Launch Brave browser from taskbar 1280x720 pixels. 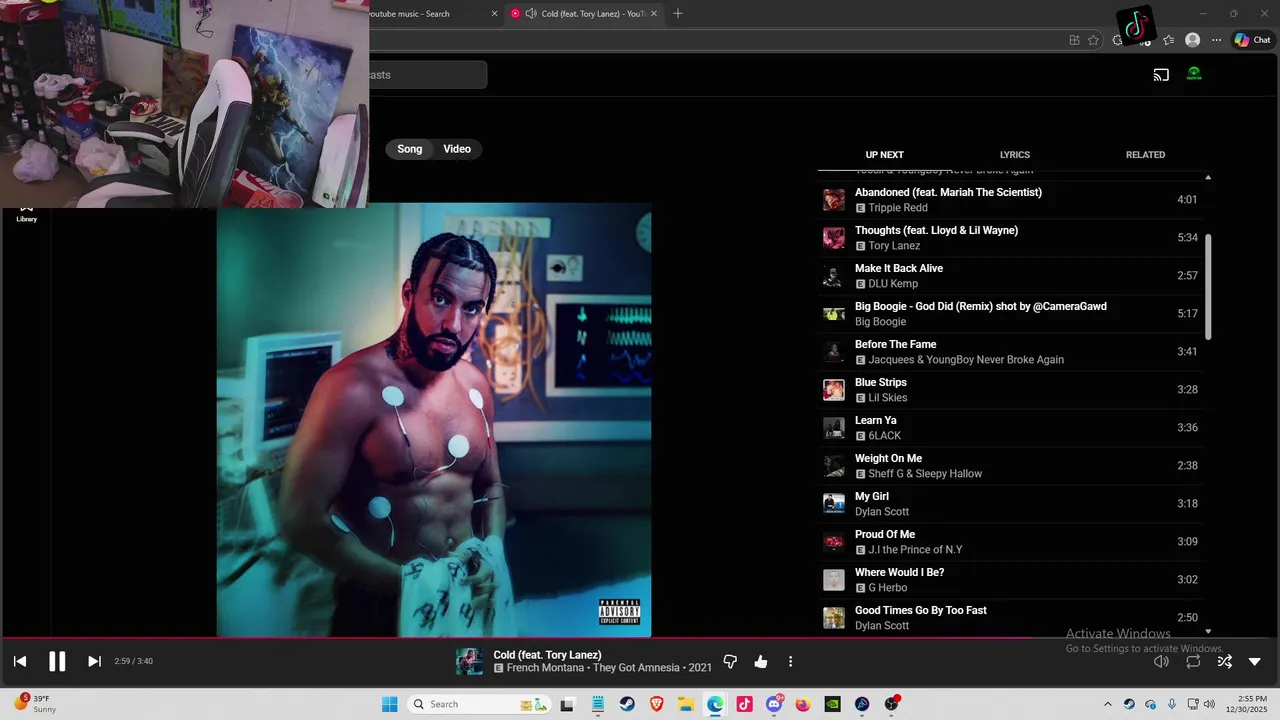657,704
